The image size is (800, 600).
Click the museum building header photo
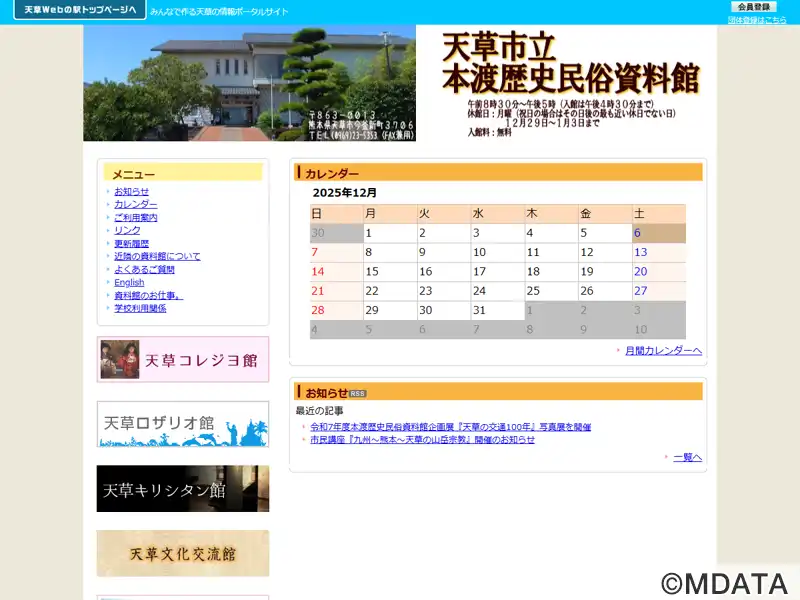[x=249, y=83]
